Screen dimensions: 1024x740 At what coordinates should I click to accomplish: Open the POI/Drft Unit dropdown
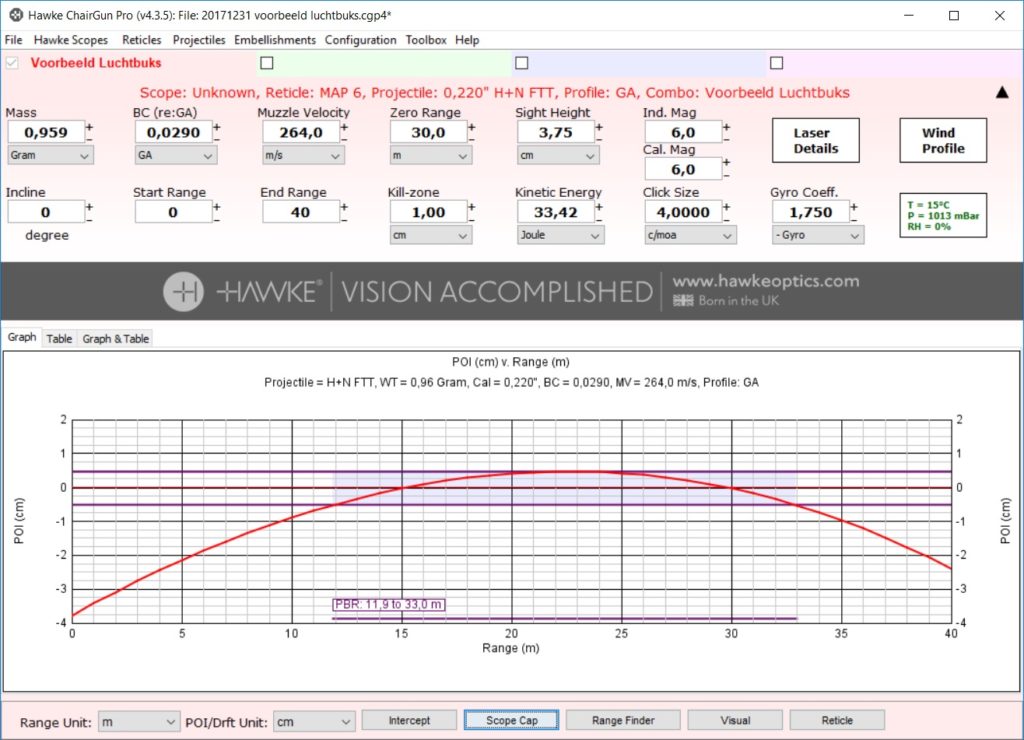pos(314,721)
